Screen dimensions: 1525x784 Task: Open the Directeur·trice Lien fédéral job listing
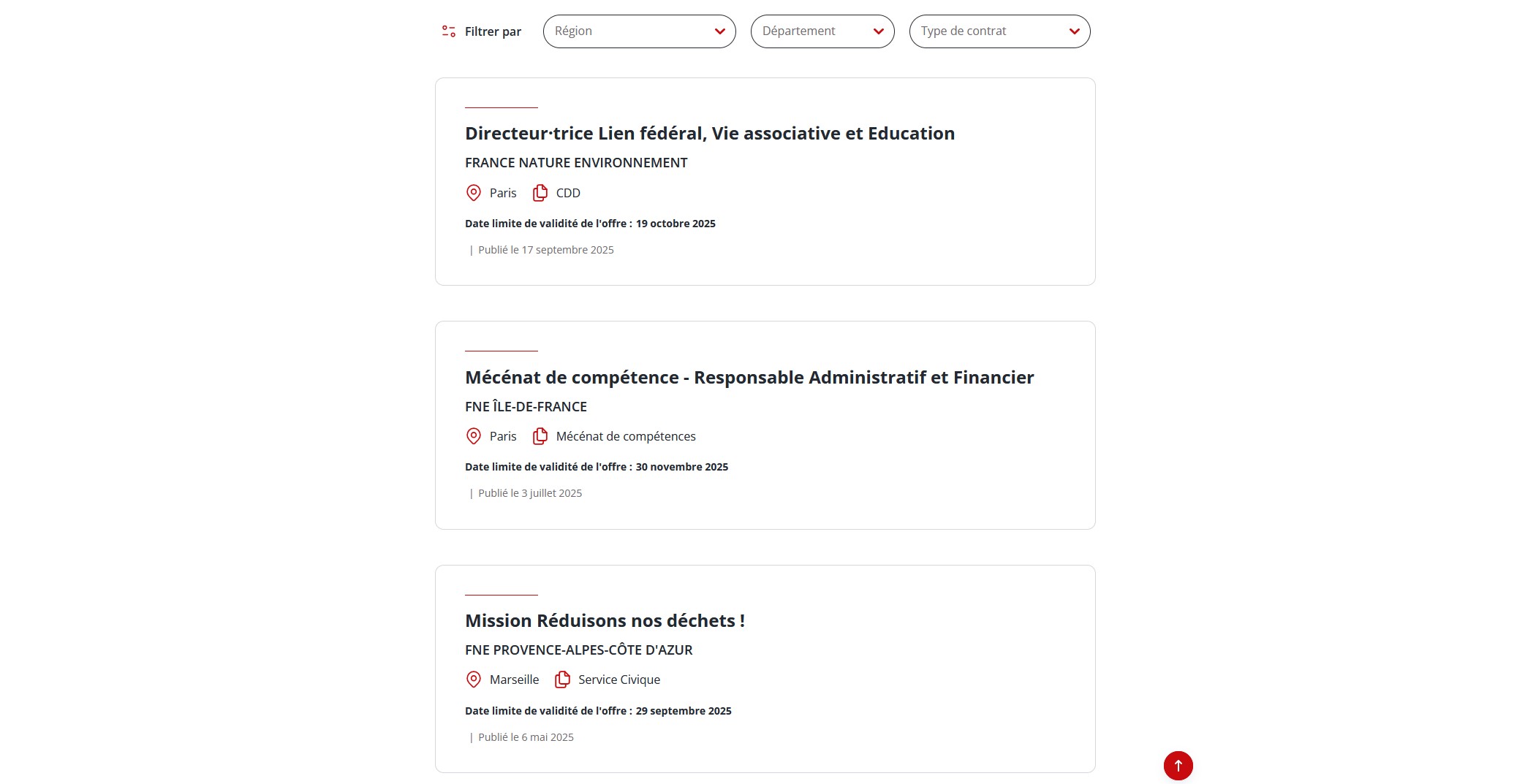point(709,133)
